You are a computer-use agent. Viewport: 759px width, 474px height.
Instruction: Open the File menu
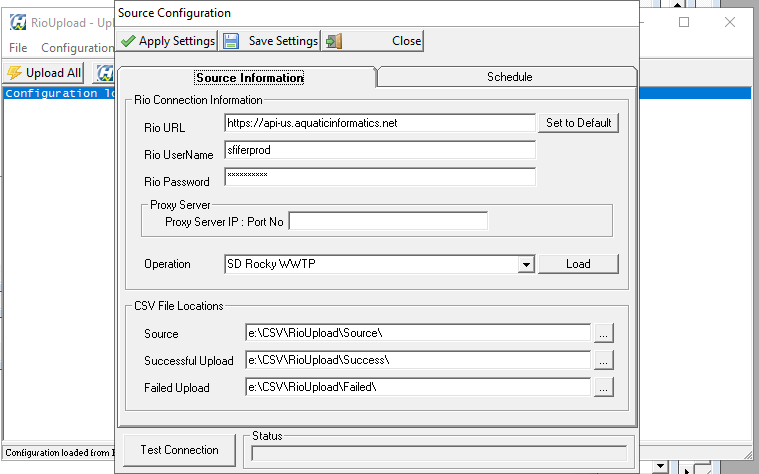tap(18, 48)
